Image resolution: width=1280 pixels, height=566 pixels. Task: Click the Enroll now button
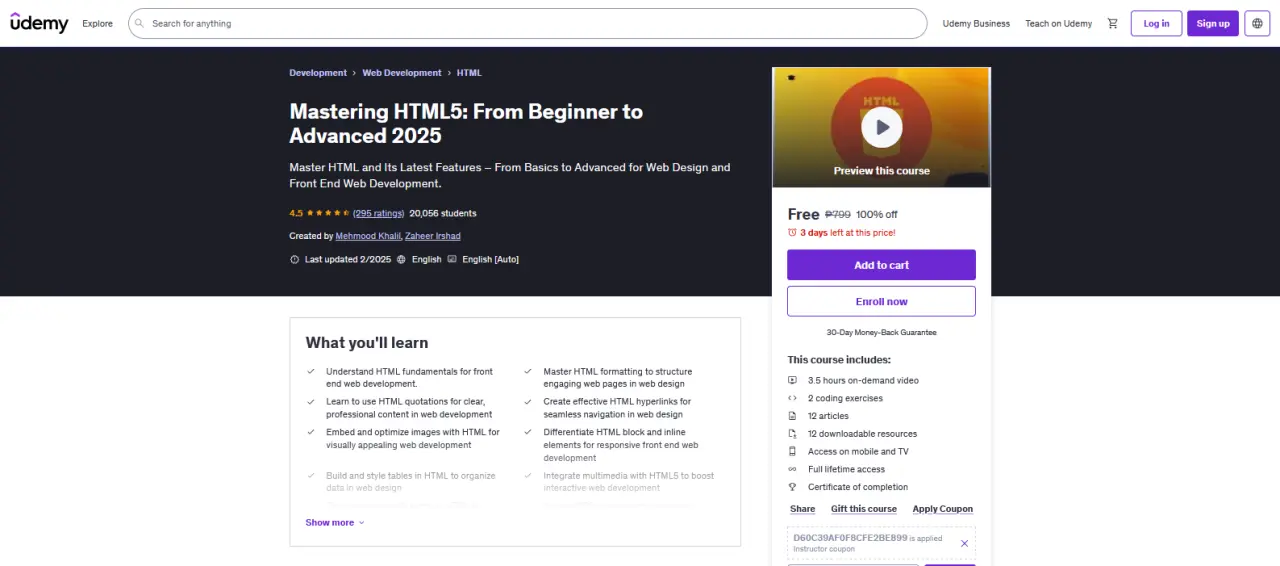[x=881, y=301]
